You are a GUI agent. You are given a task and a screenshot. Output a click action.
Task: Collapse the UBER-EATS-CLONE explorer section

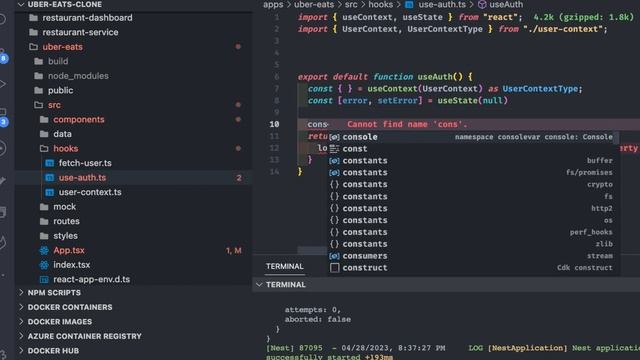tap(21, 4)
